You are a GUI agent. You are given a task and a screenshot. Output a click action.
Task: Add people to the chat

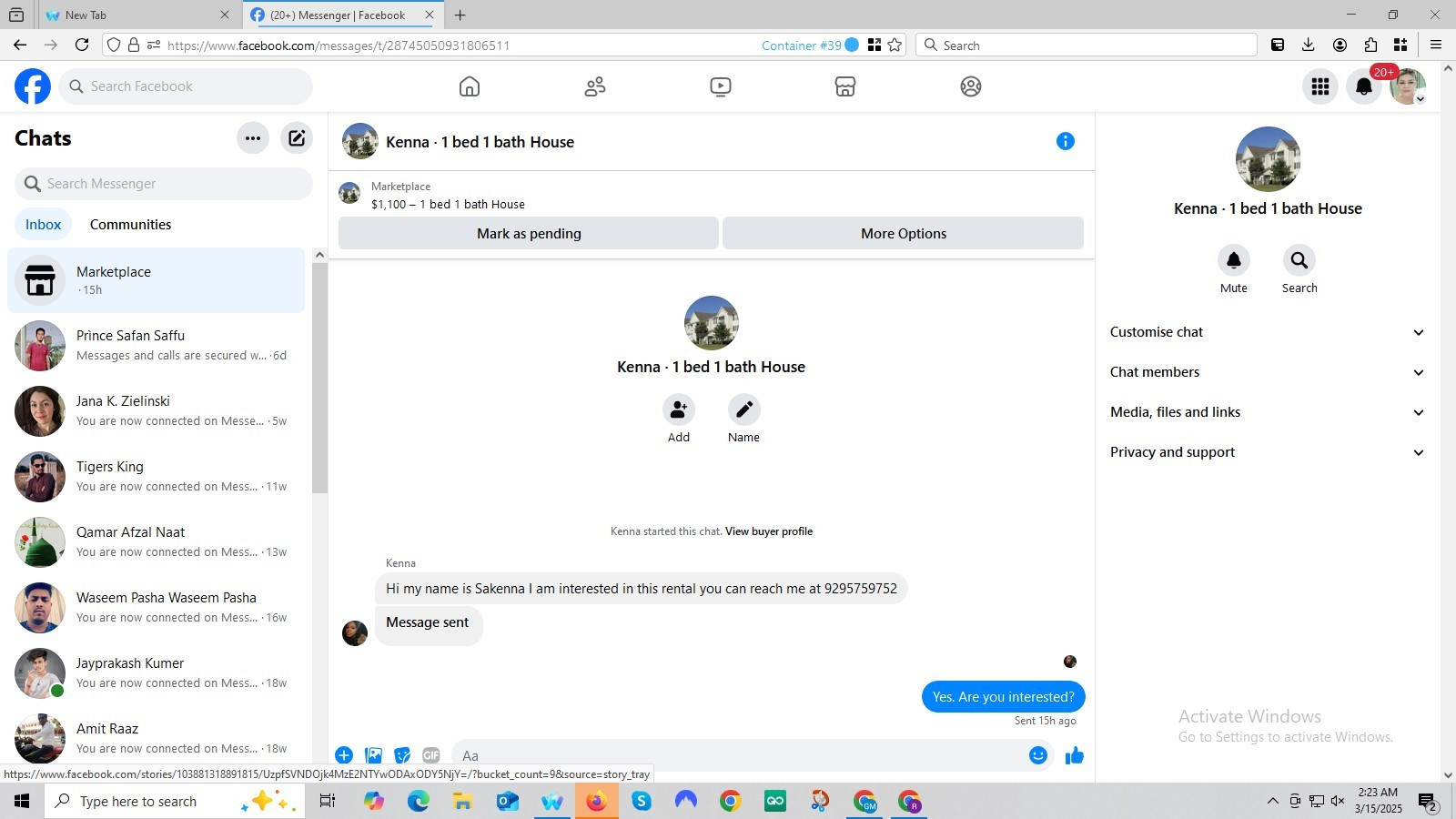tap(679, 409)
